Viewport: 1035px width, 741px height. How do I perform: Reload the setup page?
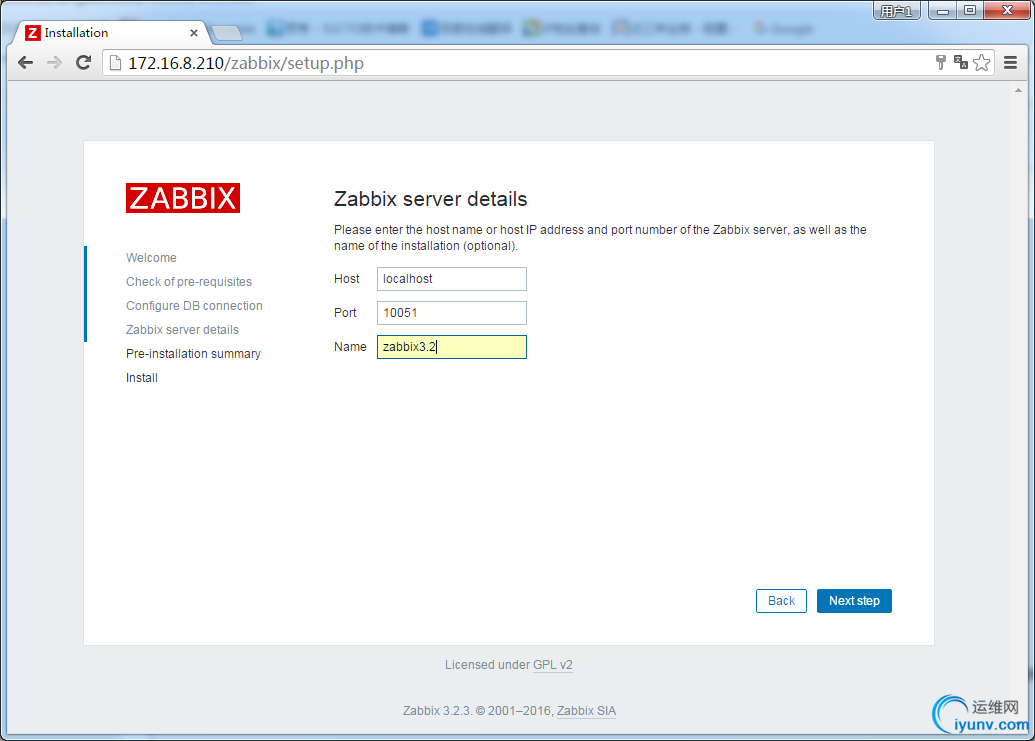coord(83,63)
